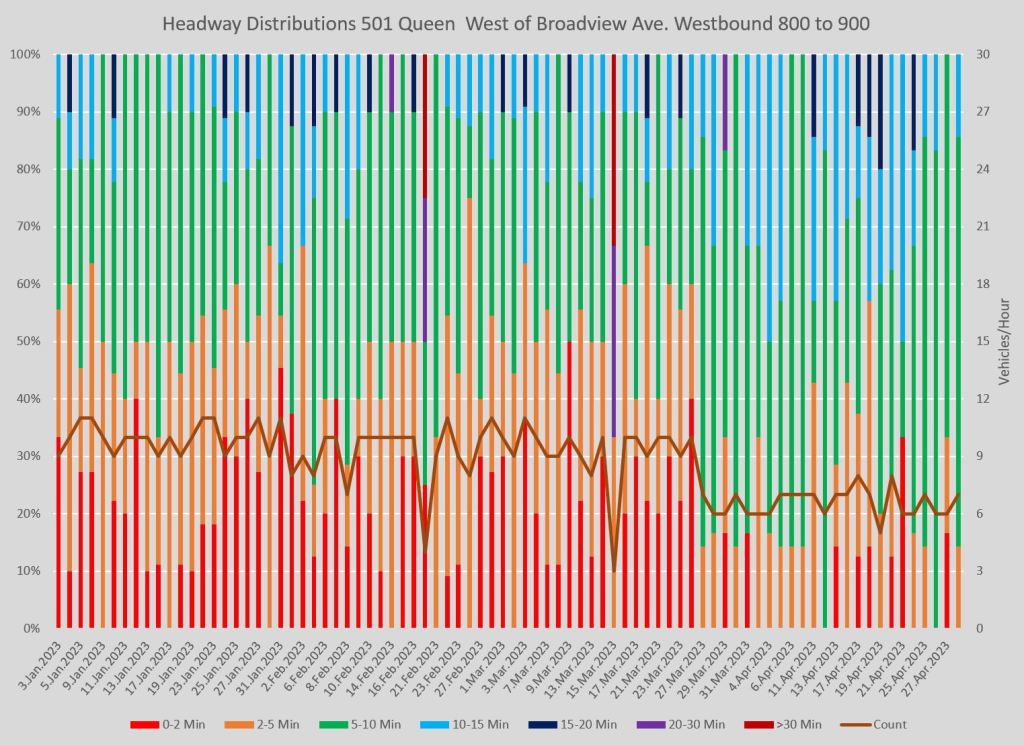Click the 0% label on left axis

coord(33,628)
